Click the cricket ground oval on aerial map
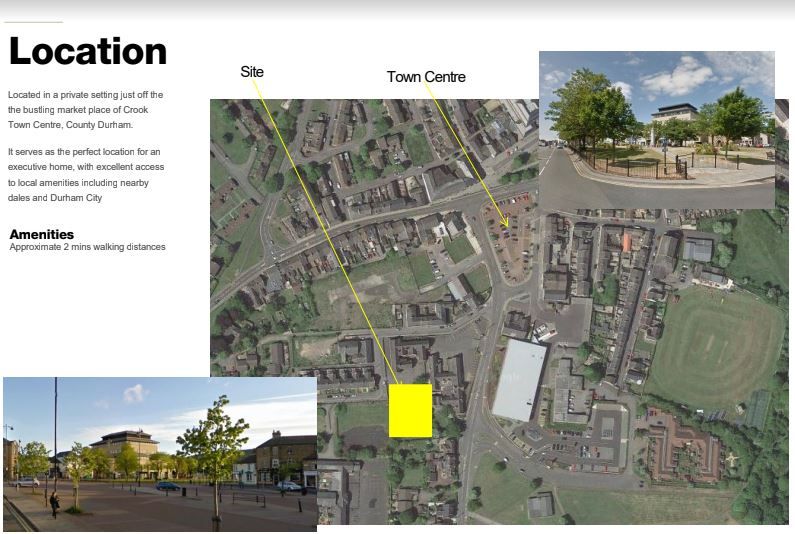The width and height of the screenshot is (795, 534). tap(714, 347)
